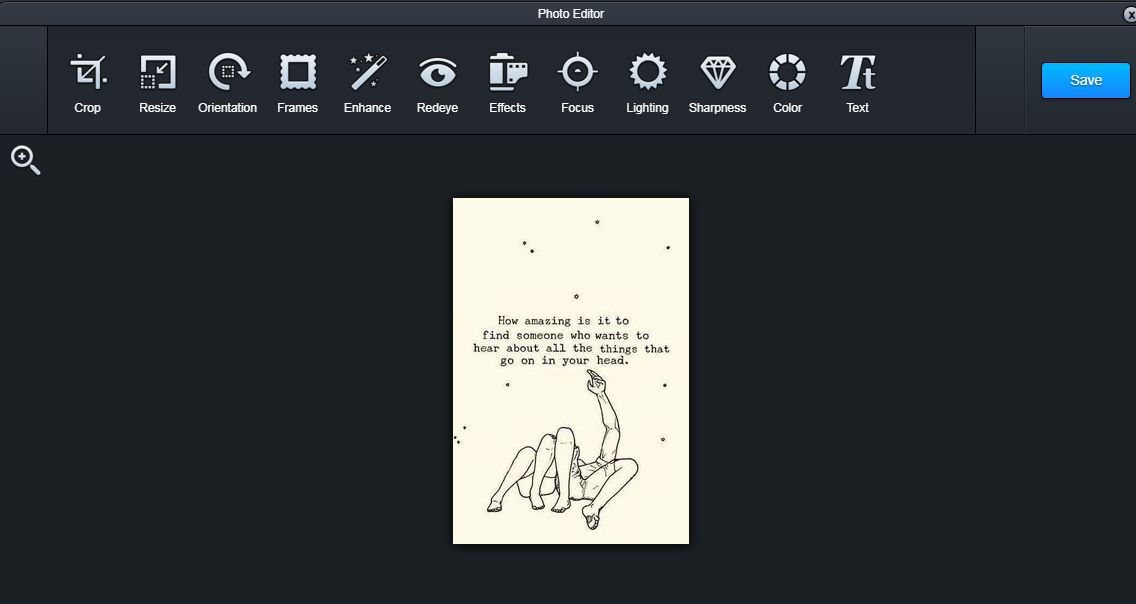Viewport: 1136px width, 604px height.
Task: Zoom in with the magnifier icon
Action: (x=25, y=161)
